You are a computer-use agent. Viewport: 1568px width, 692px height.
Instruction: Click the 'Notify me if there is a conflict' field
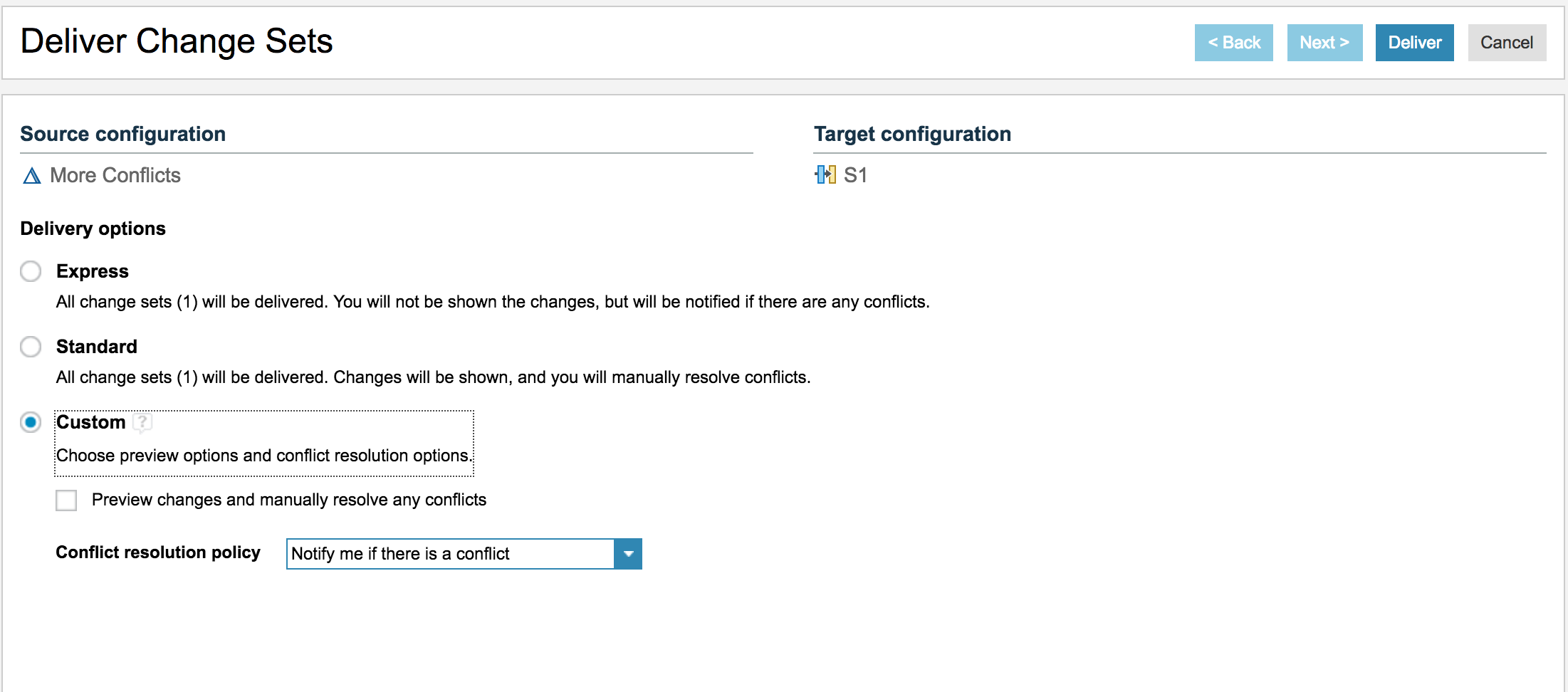pos(450,554)
